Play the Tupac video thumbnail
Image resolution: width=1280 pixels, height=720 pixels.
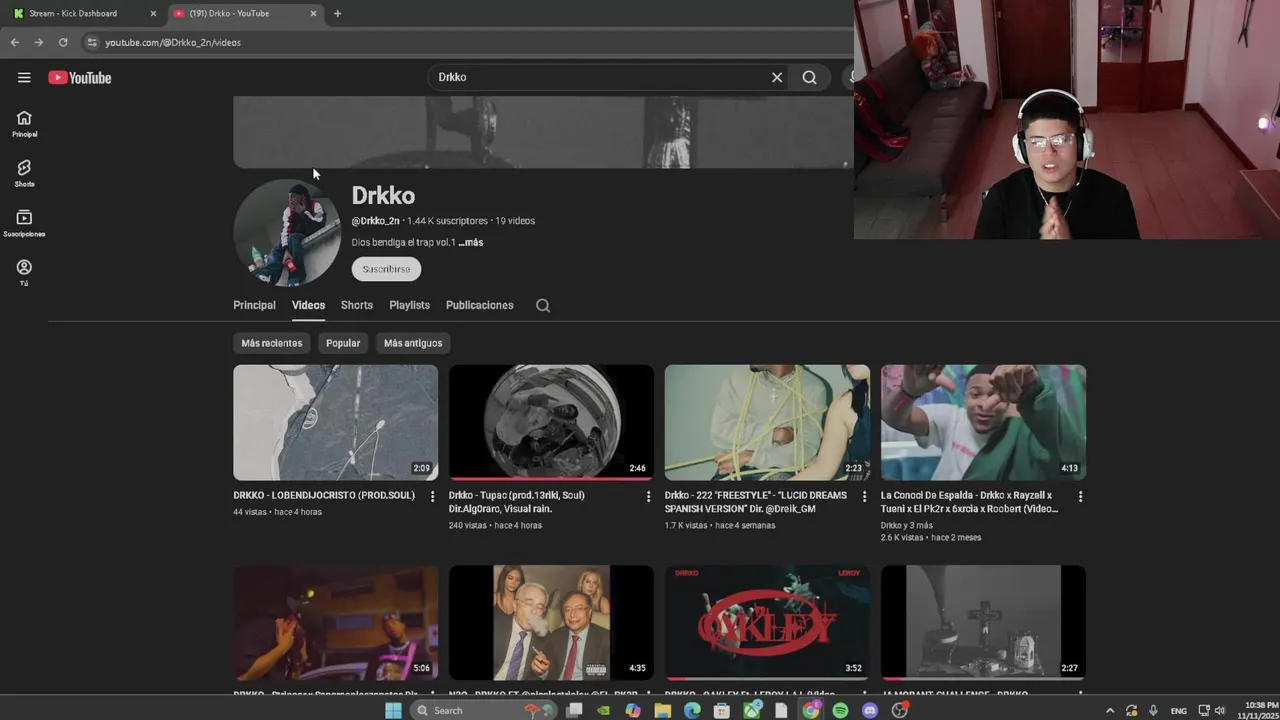[x=551, y=422]
